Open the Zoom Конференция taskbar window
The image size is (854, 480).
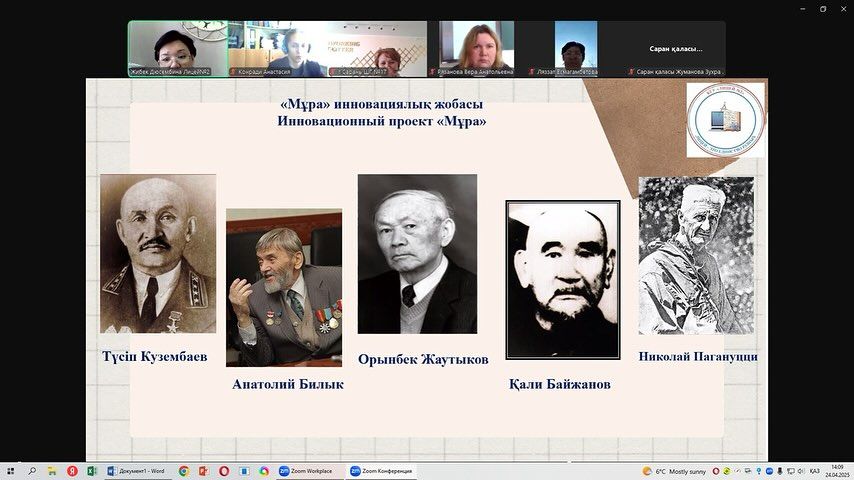click(381, 471)
